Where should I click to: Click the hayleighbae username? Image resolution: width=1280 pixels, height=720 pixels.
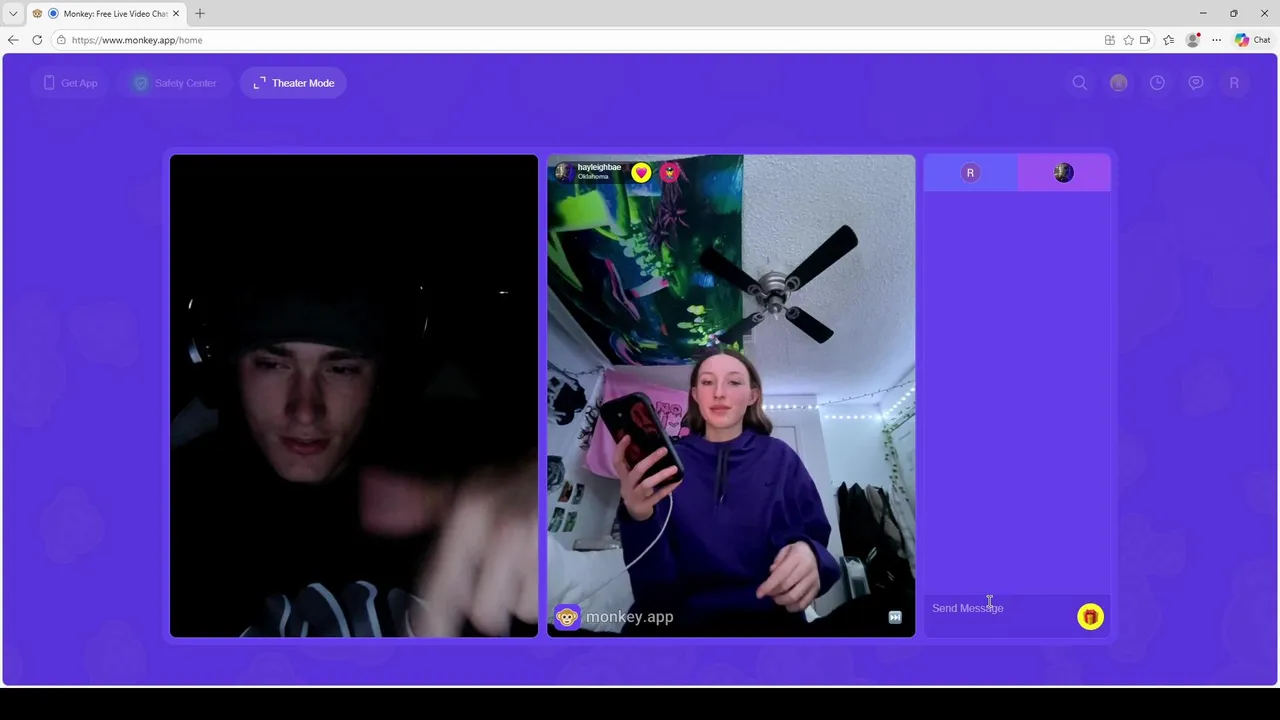point(599,167)
